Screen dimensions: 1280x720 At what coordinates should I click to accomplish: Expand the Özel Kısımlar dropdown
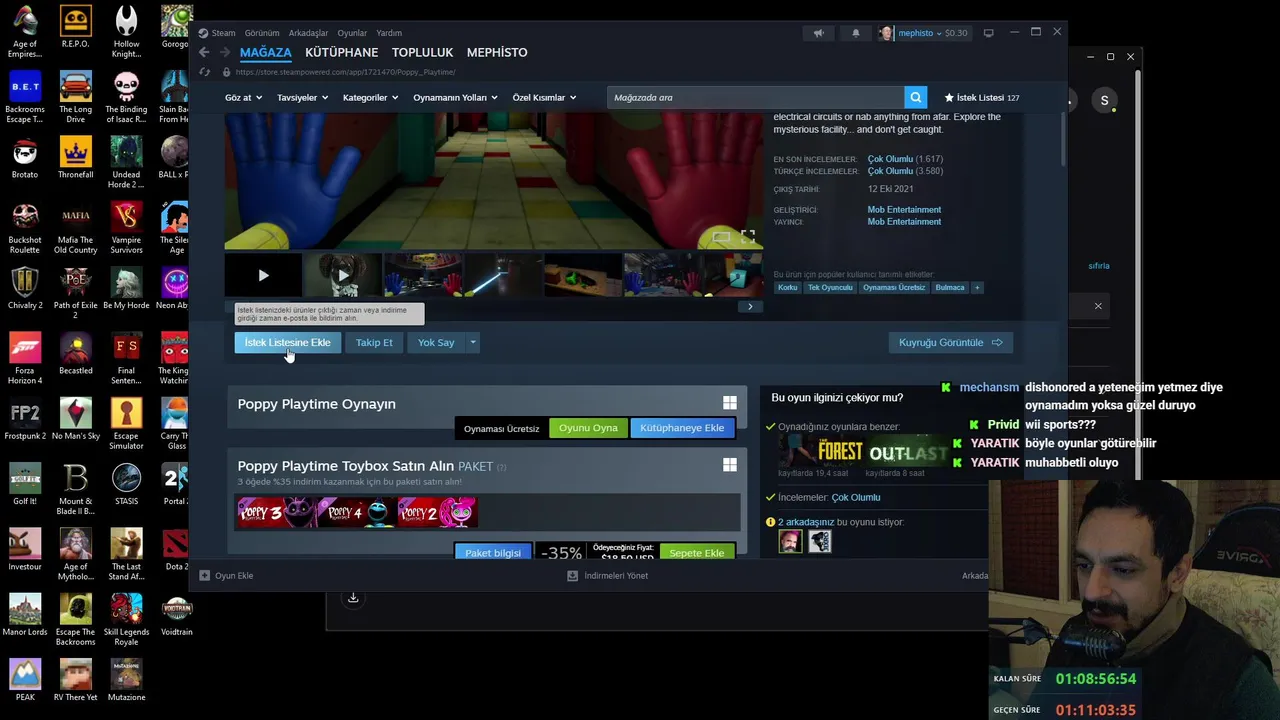click(x=544, y=97)
